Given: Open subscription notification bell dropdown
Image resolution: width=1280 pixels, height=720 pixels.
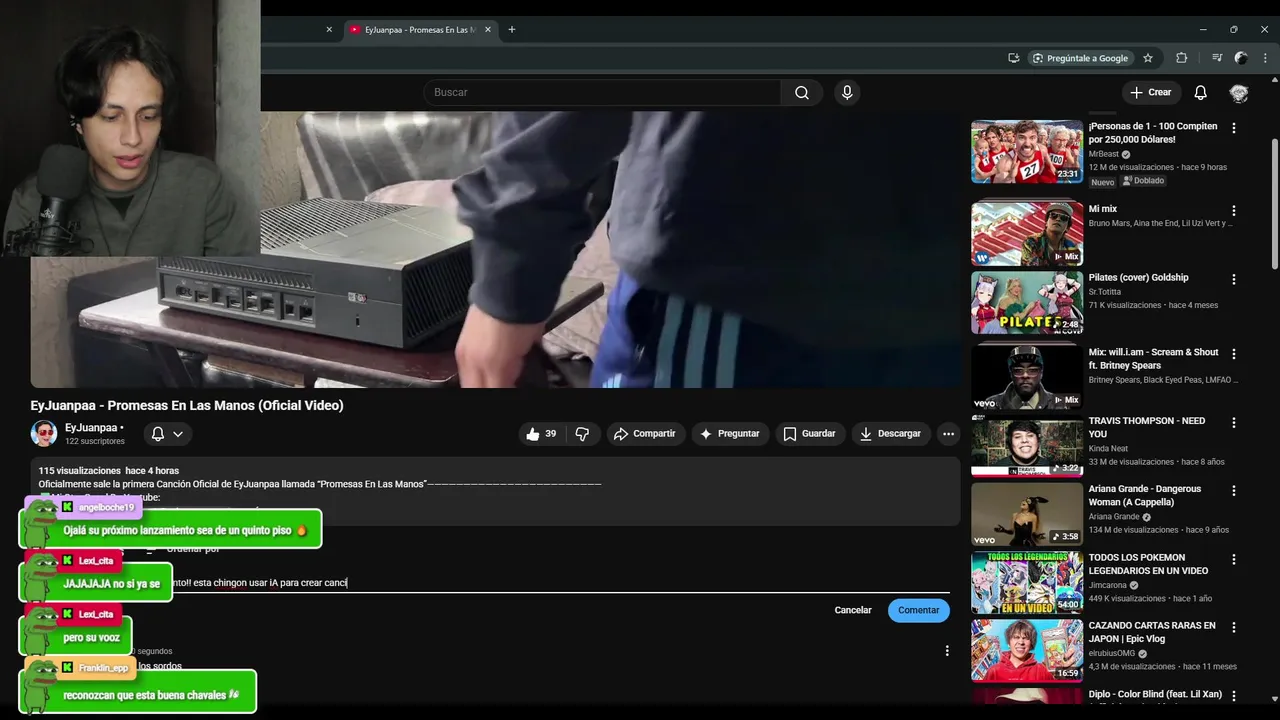Looking at the screenshot, I should (167, 434).
